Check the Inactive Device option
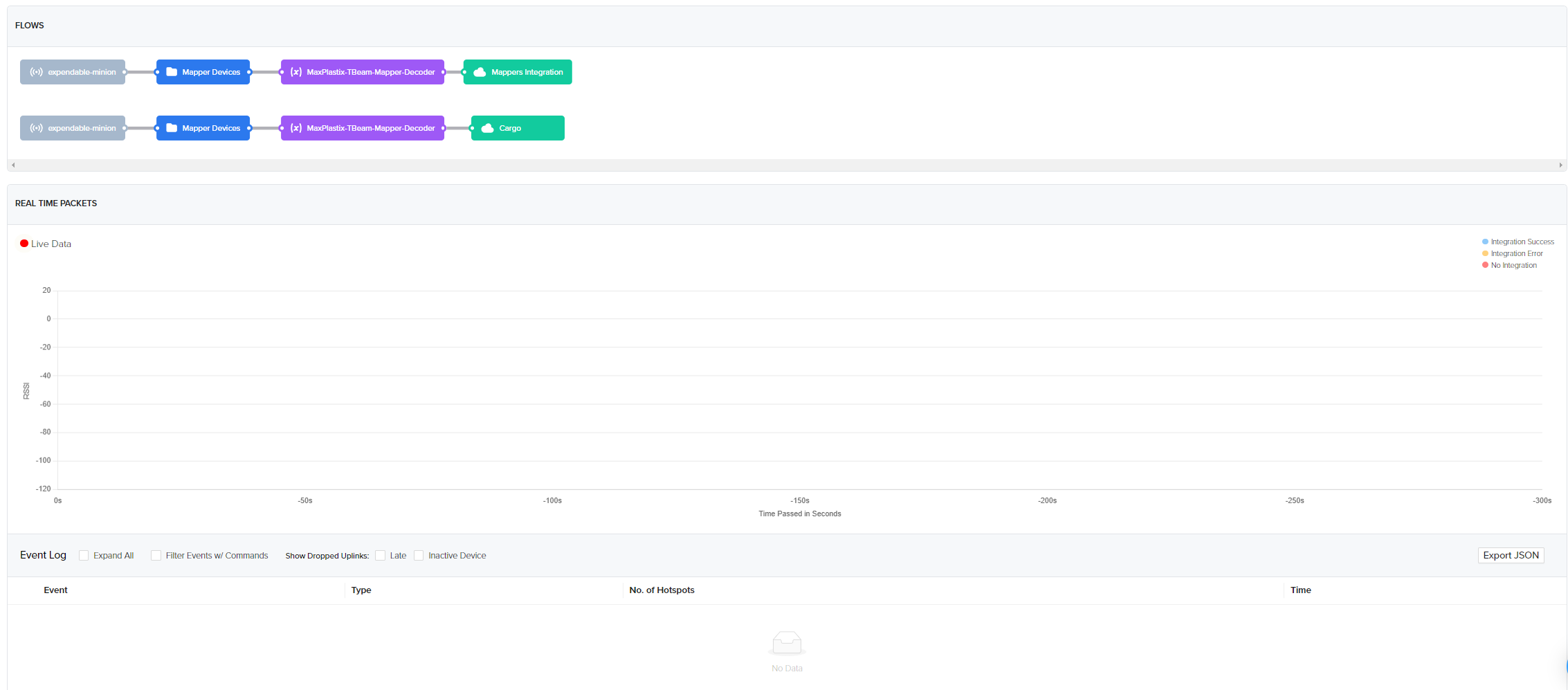The image size is (1568, 690). 419,555
